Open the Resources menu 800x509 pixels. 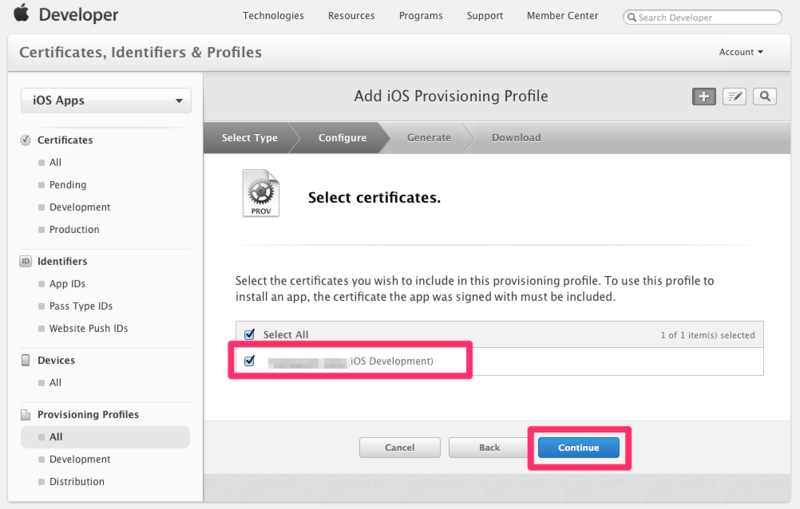point(351,16)
